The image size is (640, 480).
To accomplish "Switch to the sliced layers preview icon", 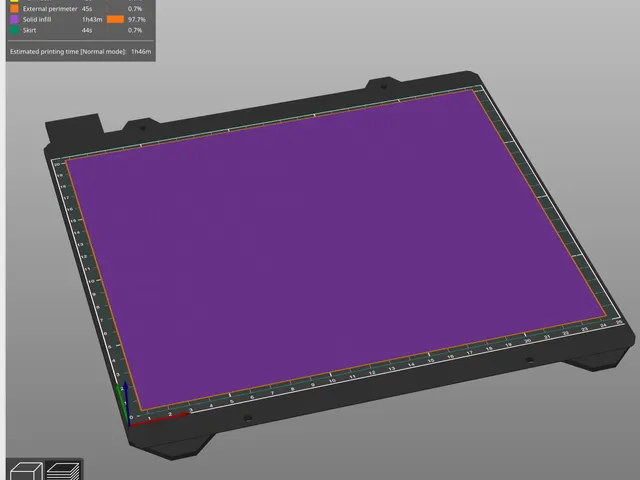I will pos(63,471).
